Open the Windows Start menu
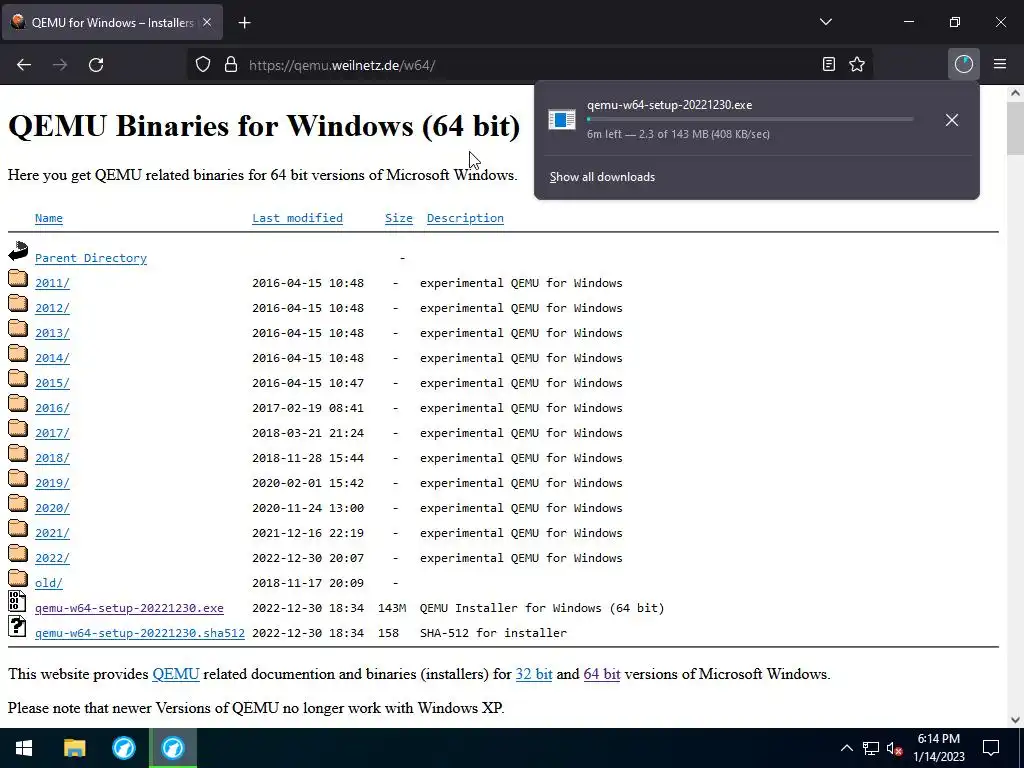The height and width of the screenshot is (768, 1024). click(x=24, y=748)
